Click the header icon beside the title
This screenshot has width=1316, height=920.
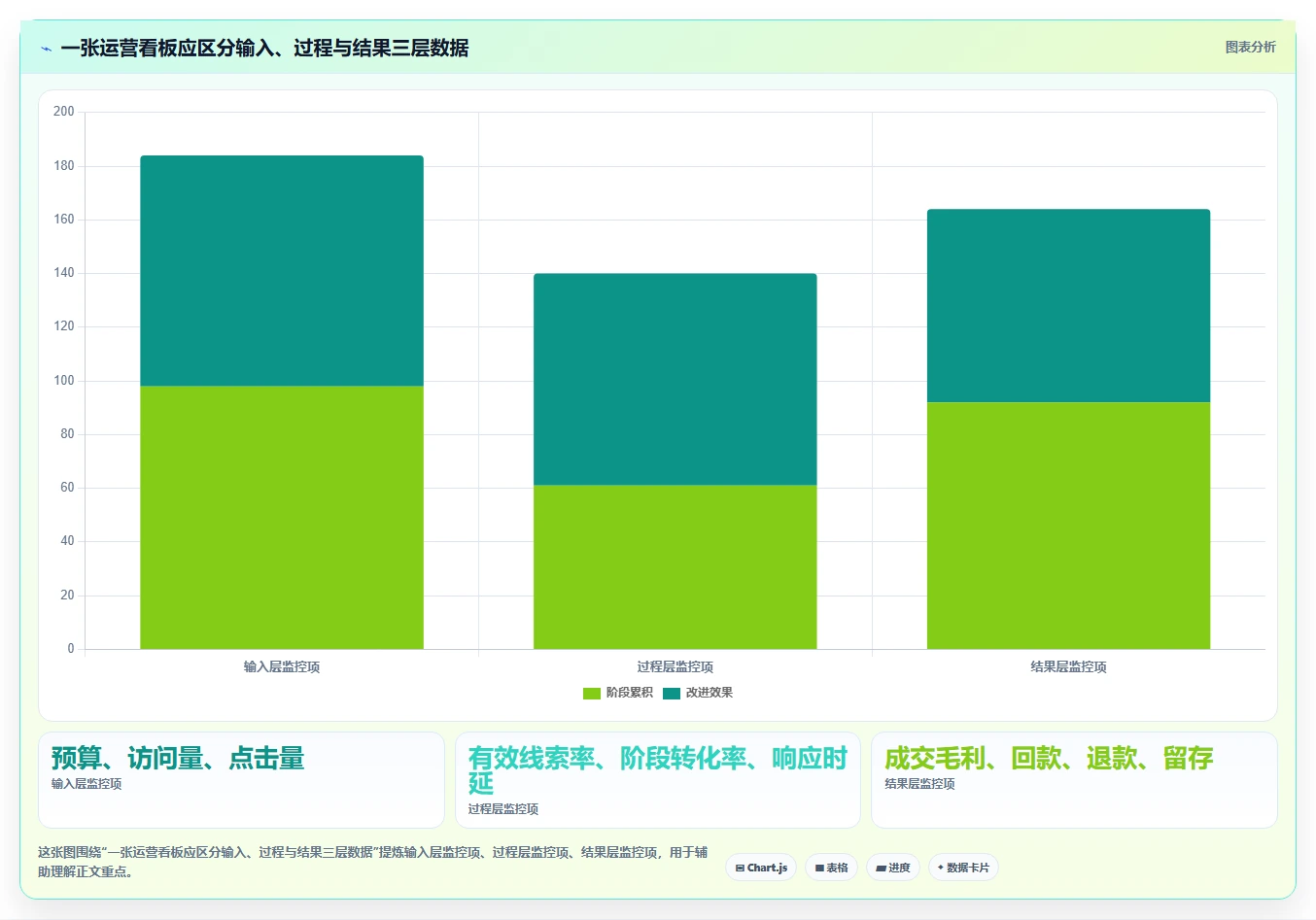click(x=46, y=49)
